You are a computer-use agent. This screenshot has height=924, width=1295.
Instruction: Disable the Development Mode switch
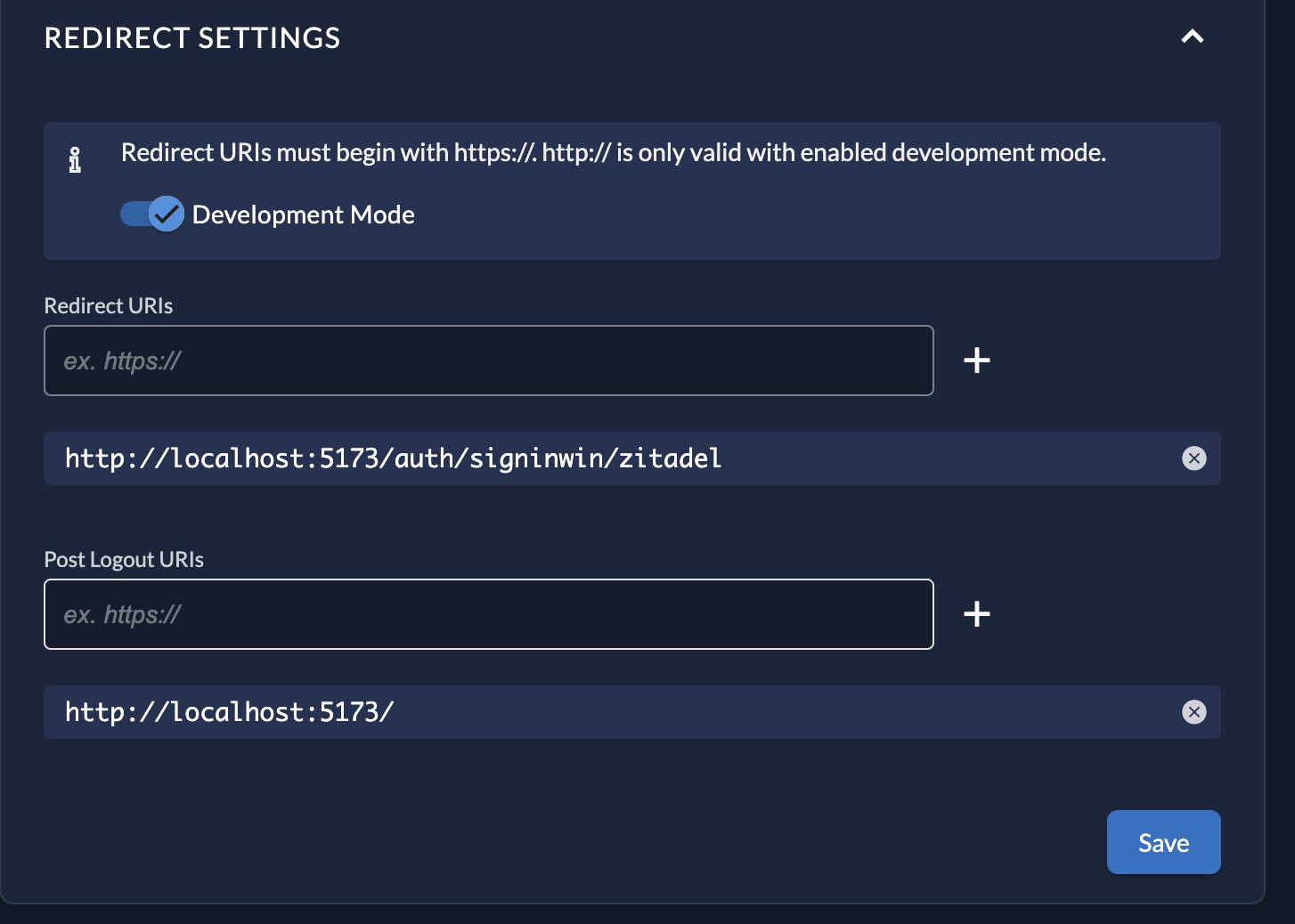coord(152,214)
